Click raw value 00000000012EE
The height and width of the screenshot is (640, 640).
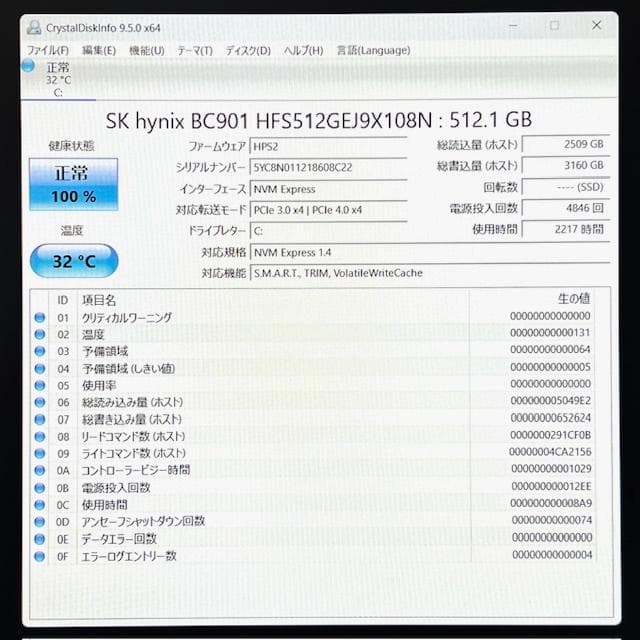point(551,486)
